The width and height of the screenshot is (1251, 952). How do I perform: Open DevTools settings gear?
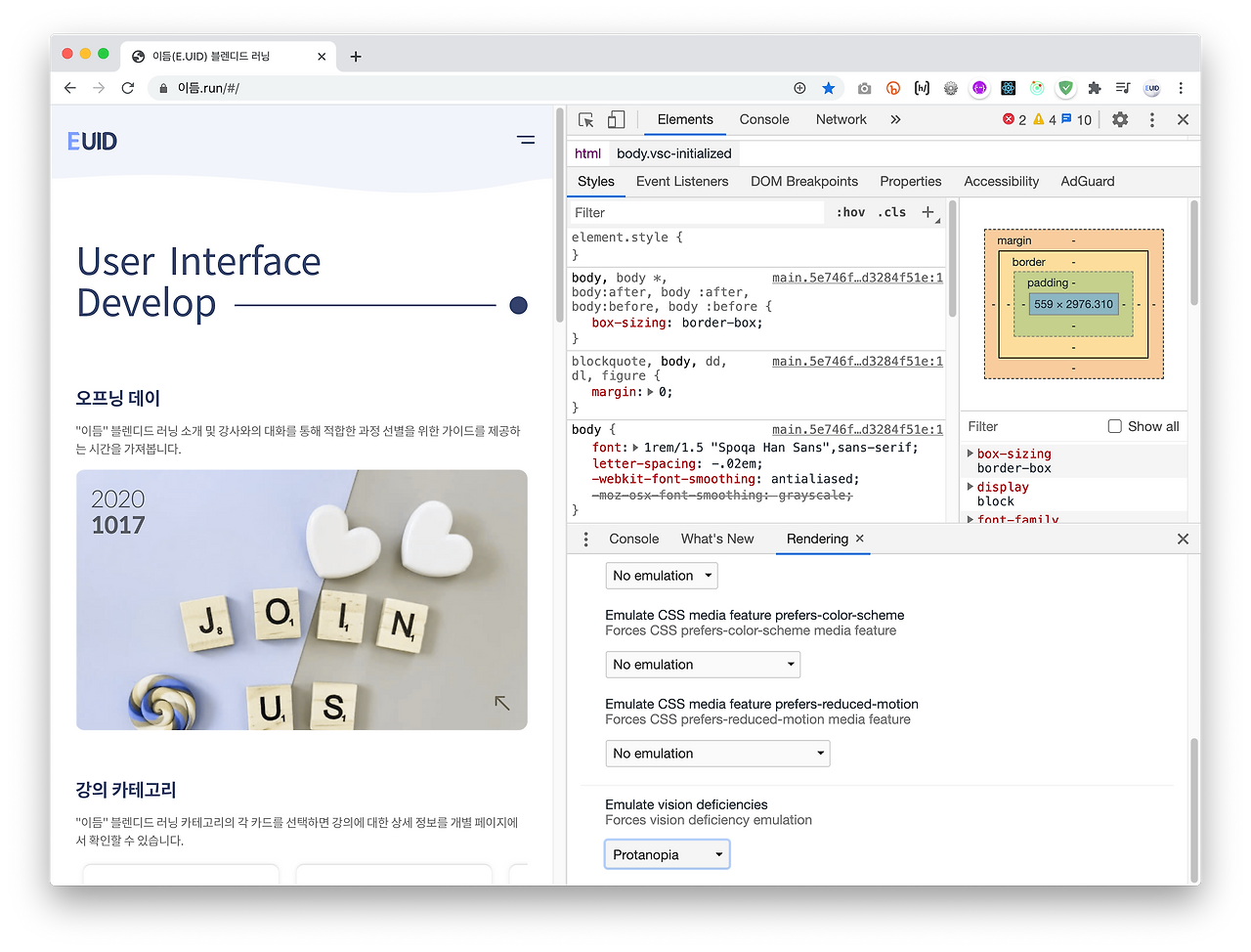tap(1120, 119)
